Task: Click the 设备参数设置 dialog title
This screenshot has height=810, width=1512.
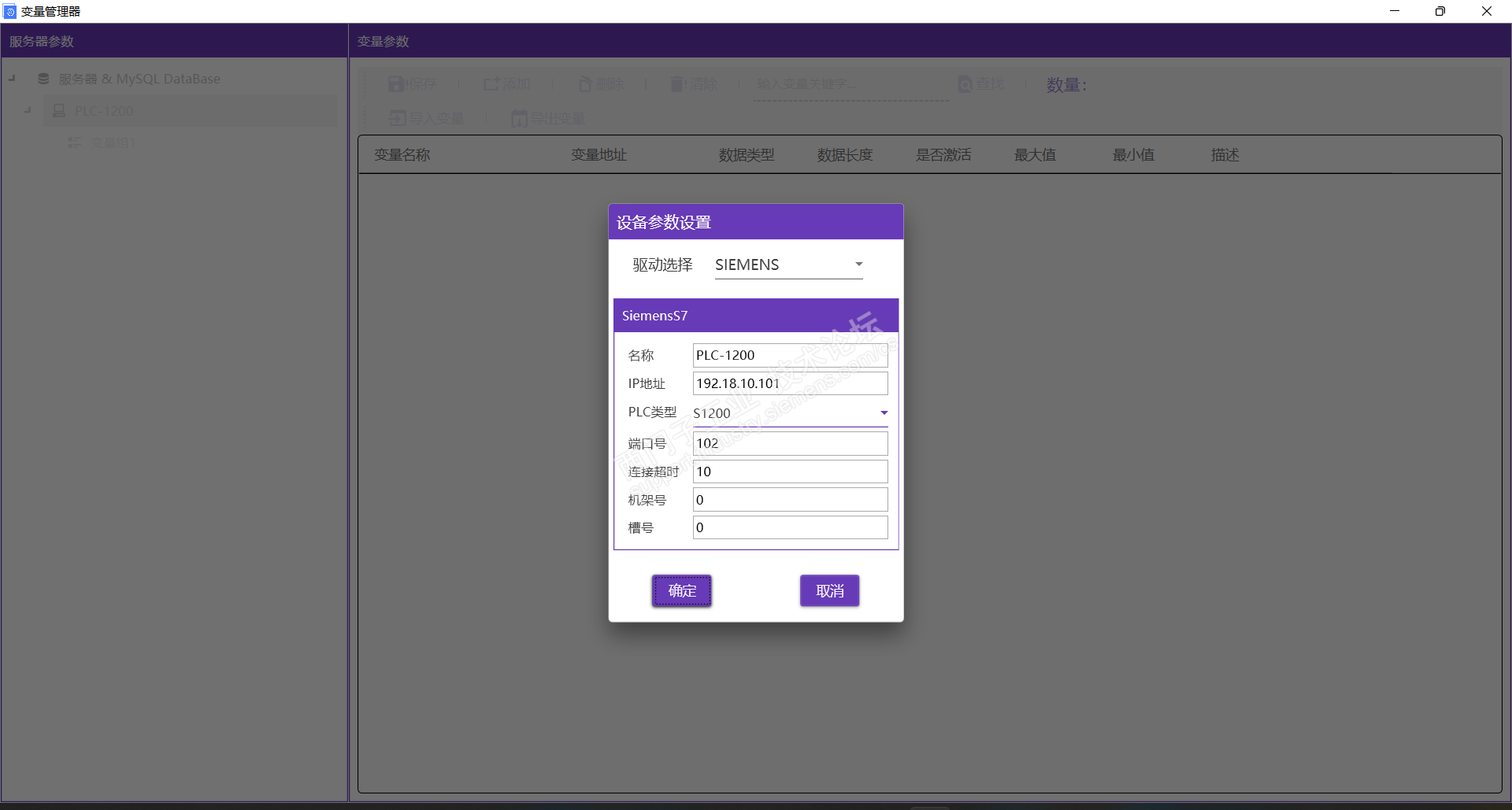Action: [664, 222]
